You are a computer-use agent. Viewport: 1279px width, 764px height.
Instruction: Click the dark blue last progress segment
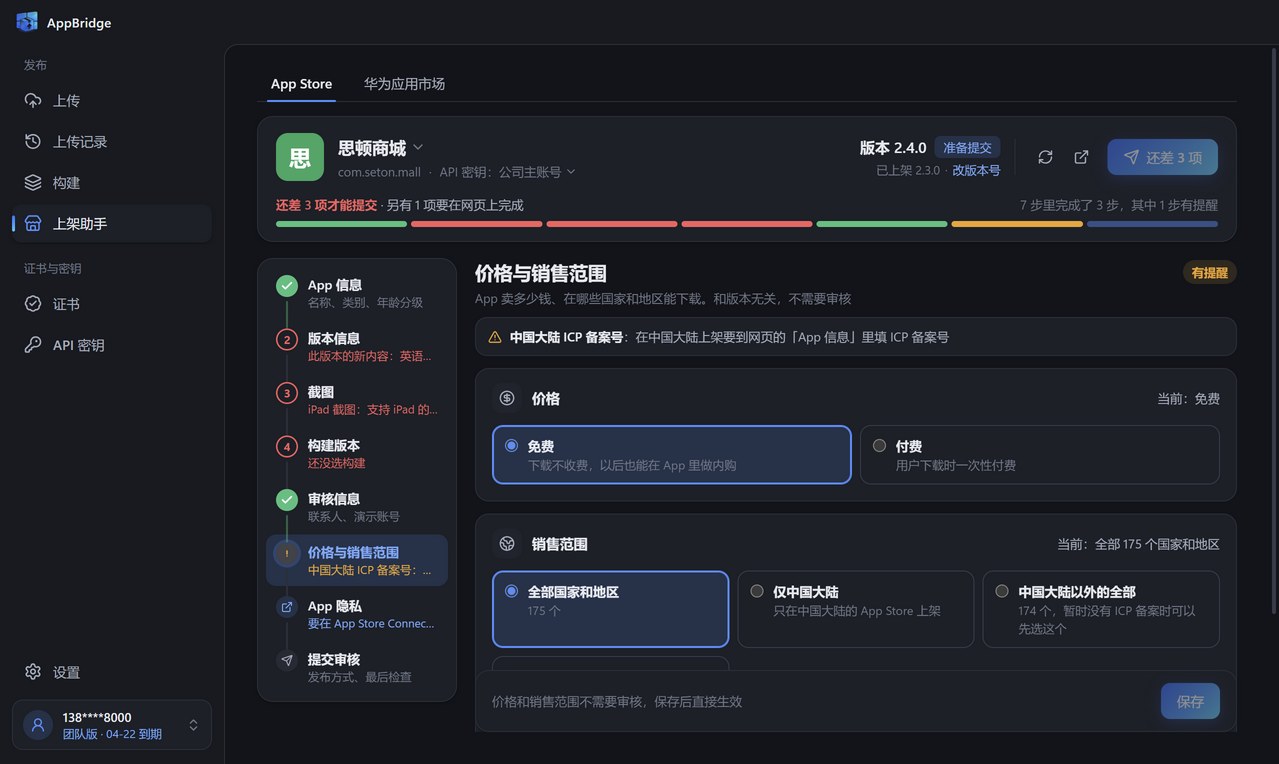pyautogui.click(x=1152, y=224)
